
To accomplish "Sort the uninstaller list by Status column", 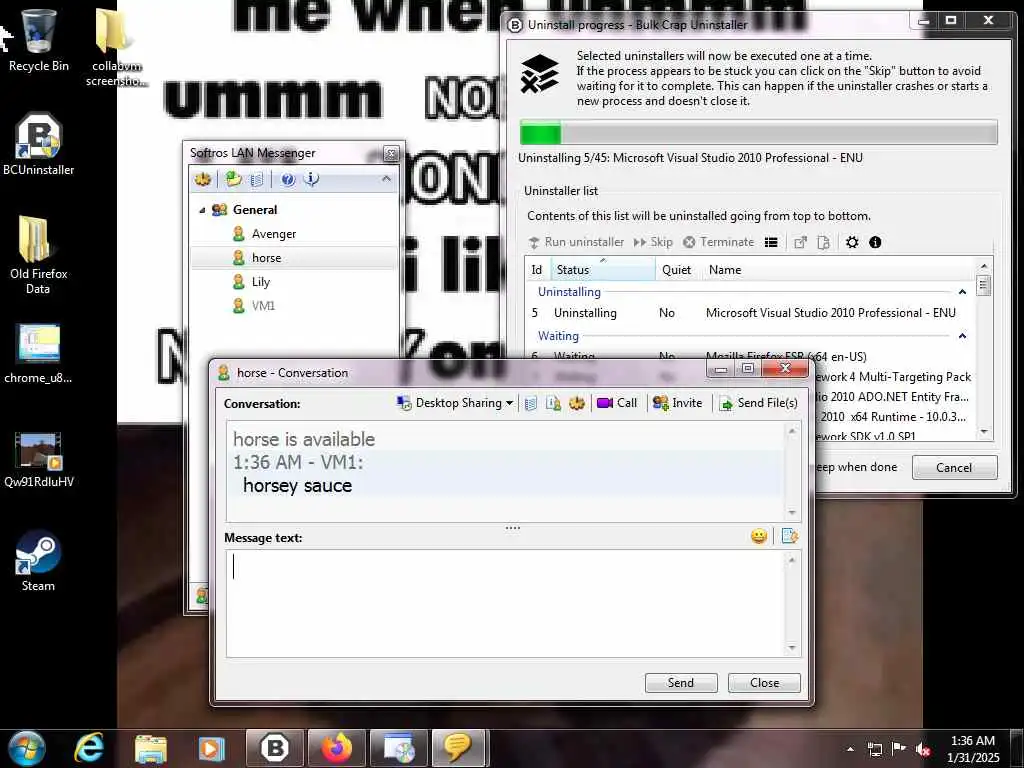I will tap(602, 270).
